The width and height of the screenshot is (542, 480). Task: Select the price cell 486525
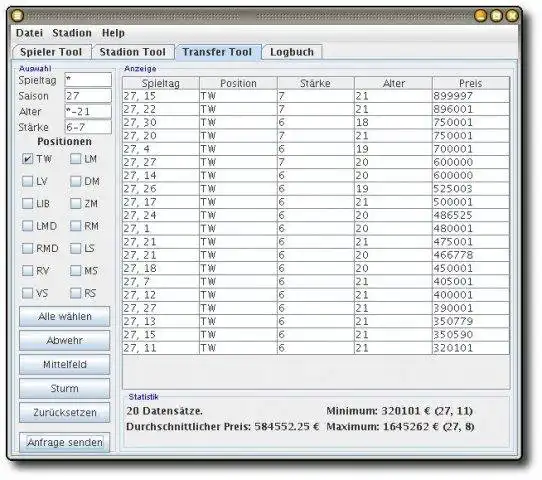pyautogui.click(x=471, y=215)
